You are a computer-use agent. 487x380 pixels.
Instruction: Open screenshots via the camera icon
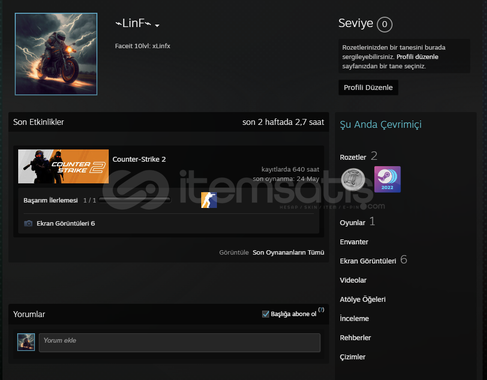28,223
